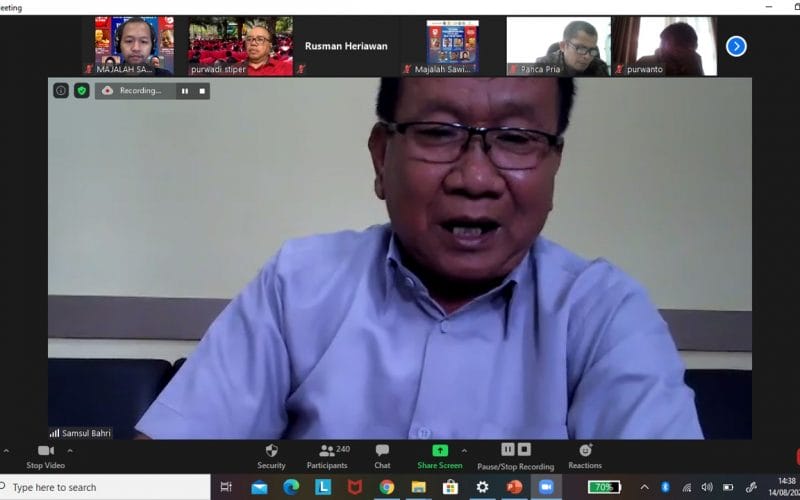Open Google Chrome from the taskbar

click(387, 487)
